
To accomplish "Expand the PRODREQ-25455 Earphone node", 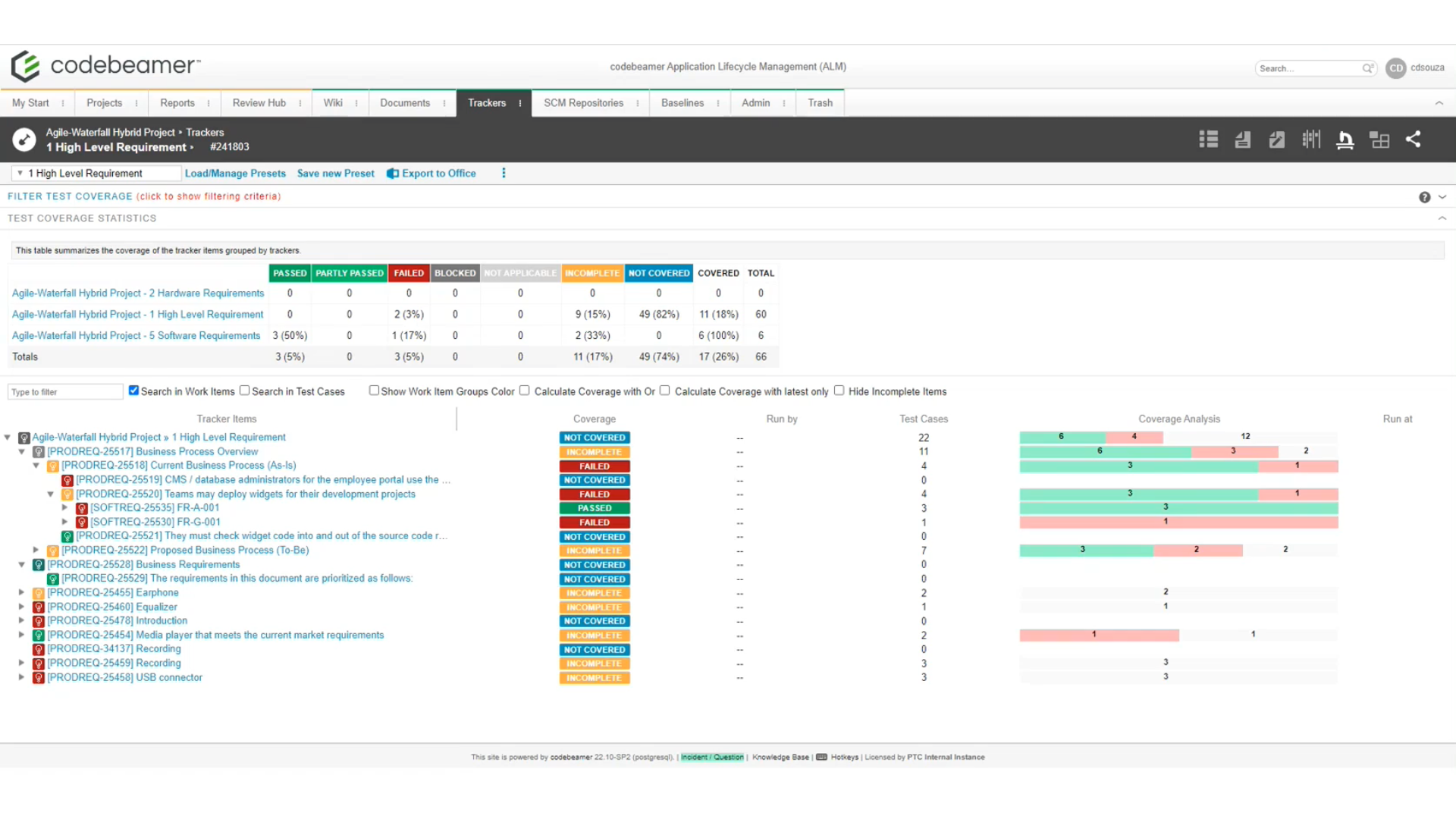I will [21, 593].
